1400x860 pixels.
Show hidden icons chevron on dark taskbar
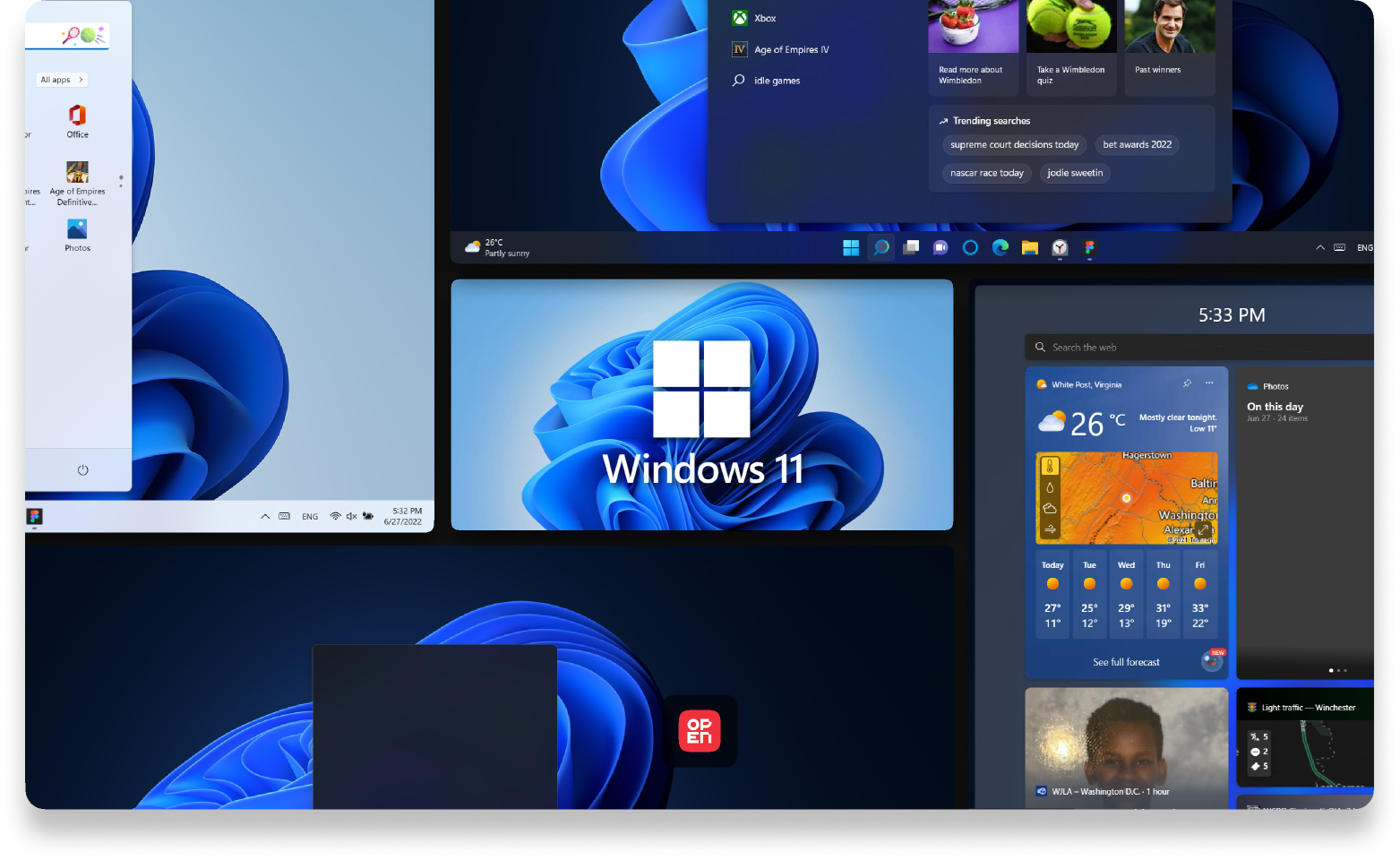(1320, 248)
